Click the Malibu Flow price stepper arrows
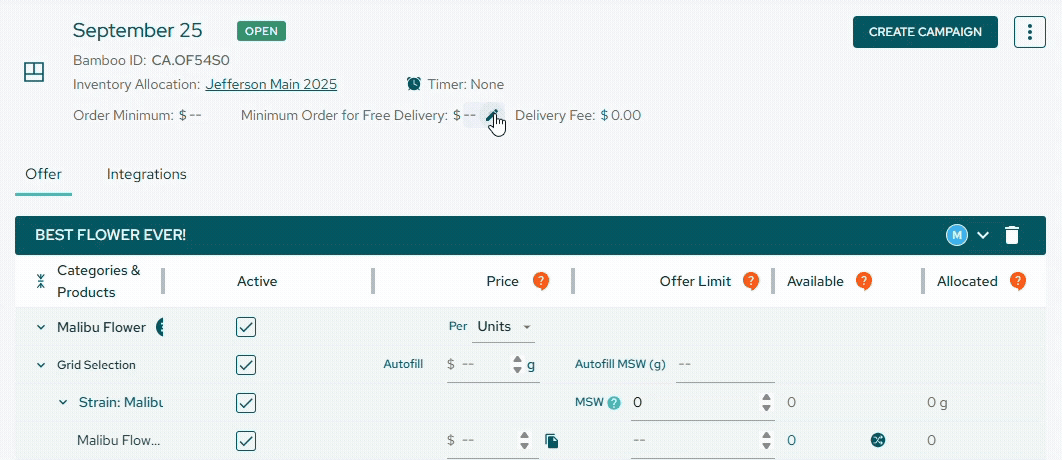This screenshot has height=460, width=1062. point(524,440)
